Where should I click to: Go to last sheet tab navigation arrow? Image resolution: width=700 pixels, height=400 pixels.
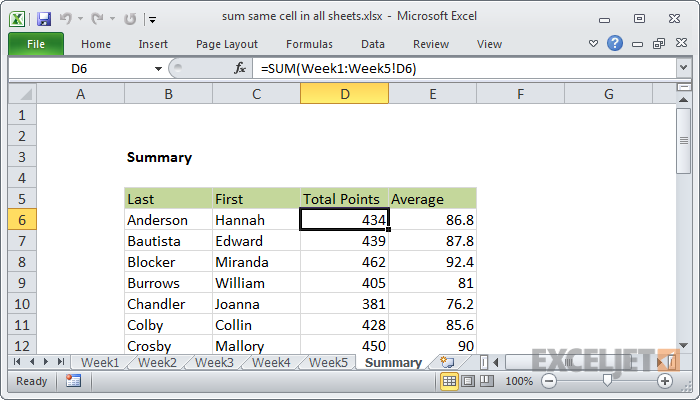pos(61,362)
